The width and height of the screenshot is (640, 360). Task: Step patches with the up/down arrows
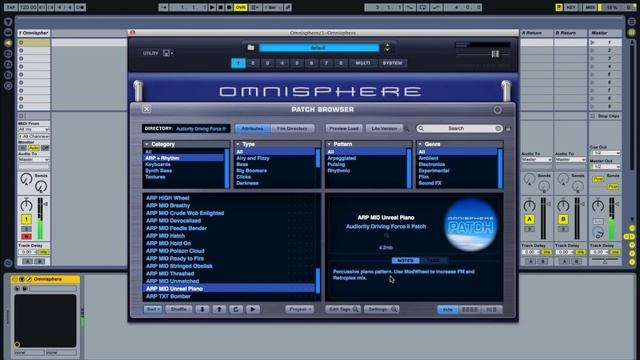pos(387,48)
